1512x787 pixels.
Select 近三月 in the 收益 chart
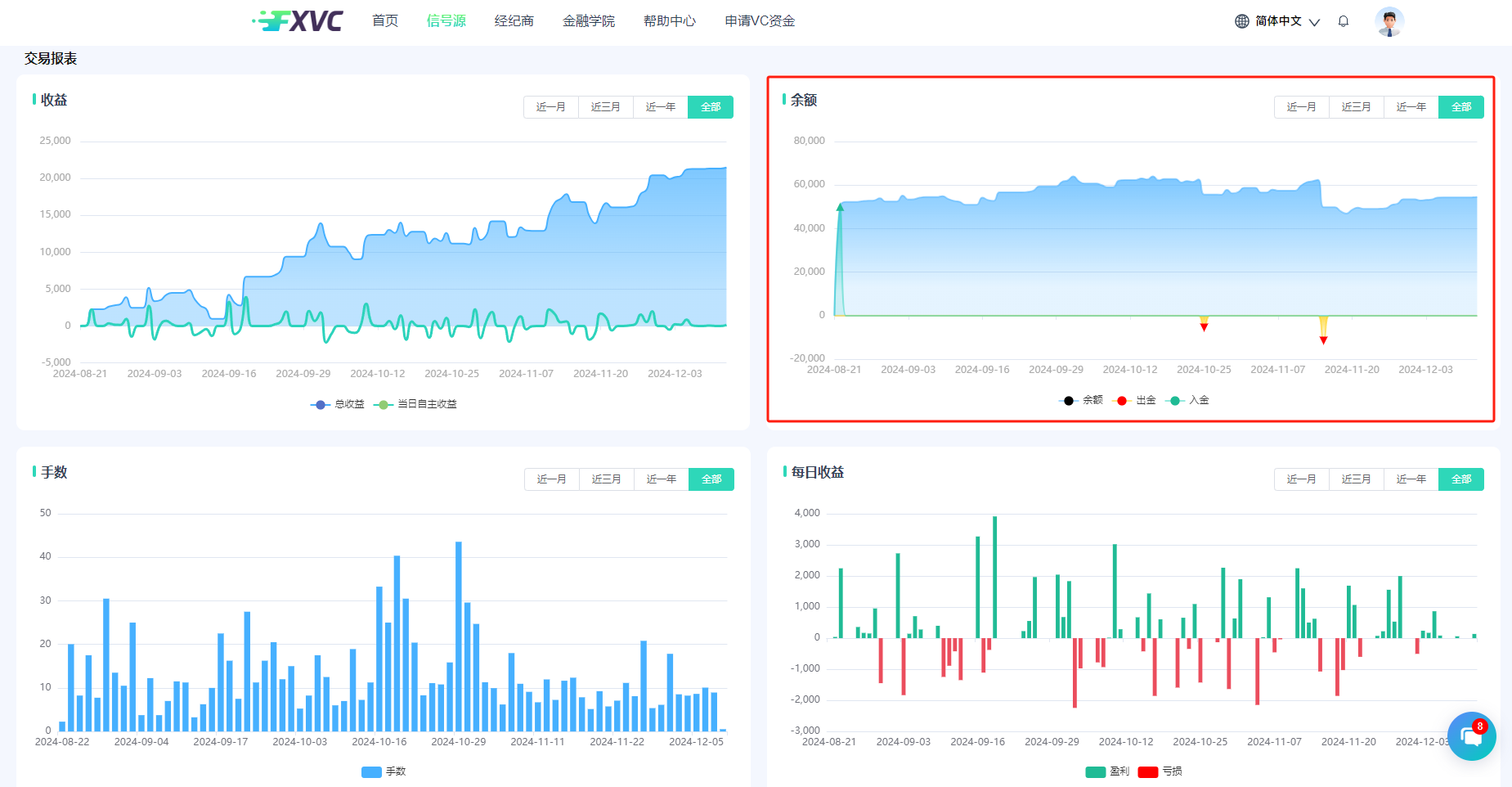[x=606, y=107]
